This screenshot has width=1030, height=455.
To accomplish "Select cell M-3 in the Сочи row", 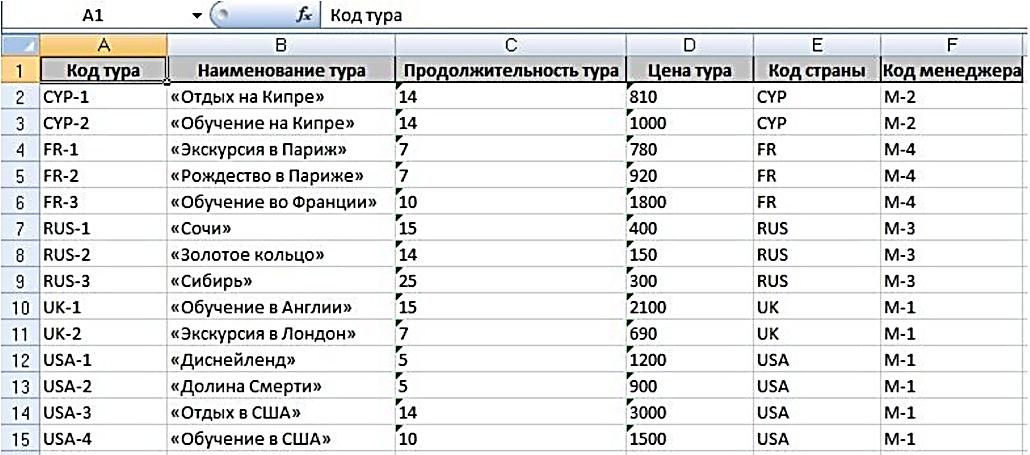I will (x=953, y=229).
